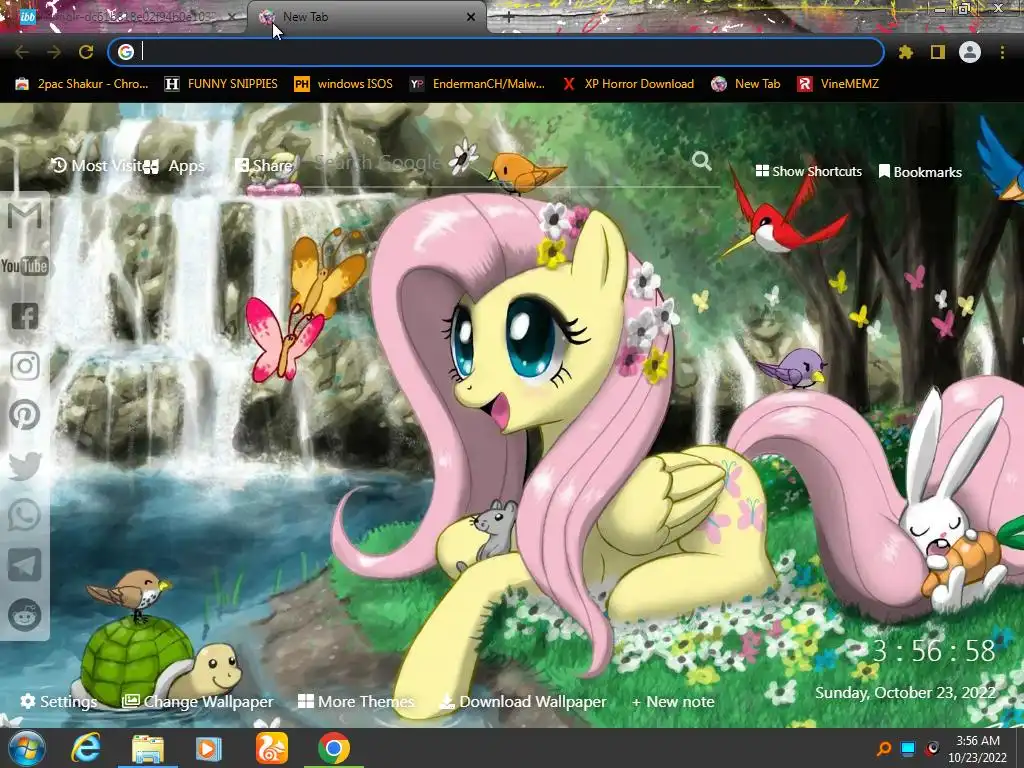Open Windows Media Player from the taskbar
The height and width of the screenshot is (768, 1024).
click(208, 748)
